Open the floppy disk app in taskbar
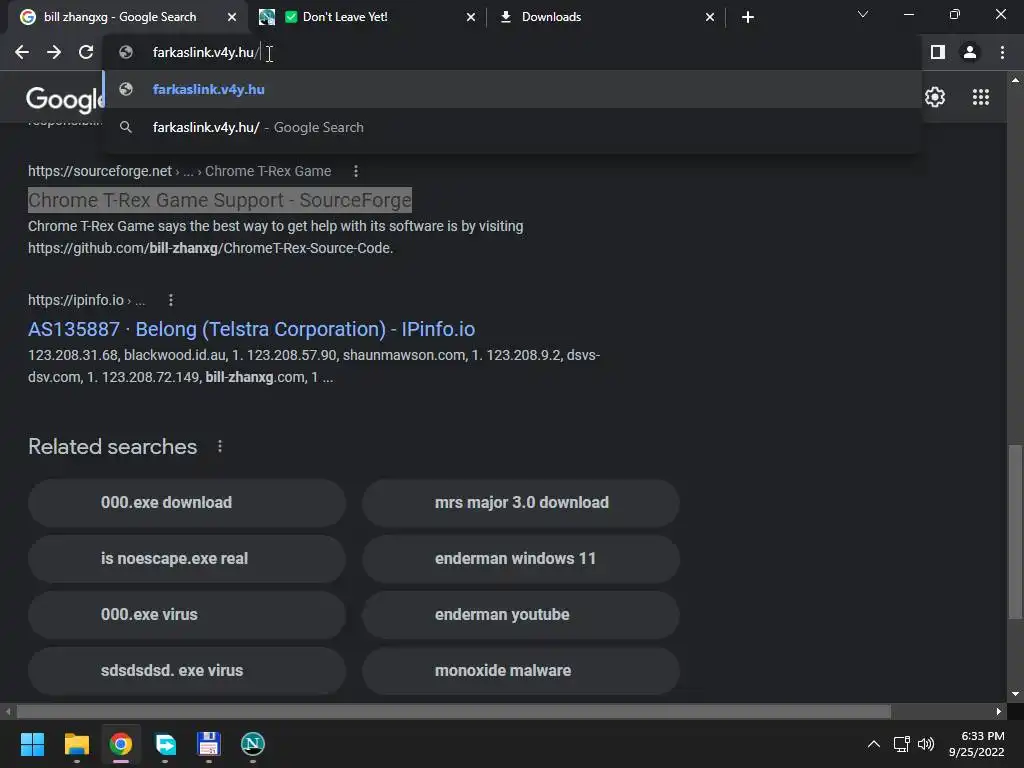Screen dimensions: 1024x768 pyautogui.click(x=208, y=744)
